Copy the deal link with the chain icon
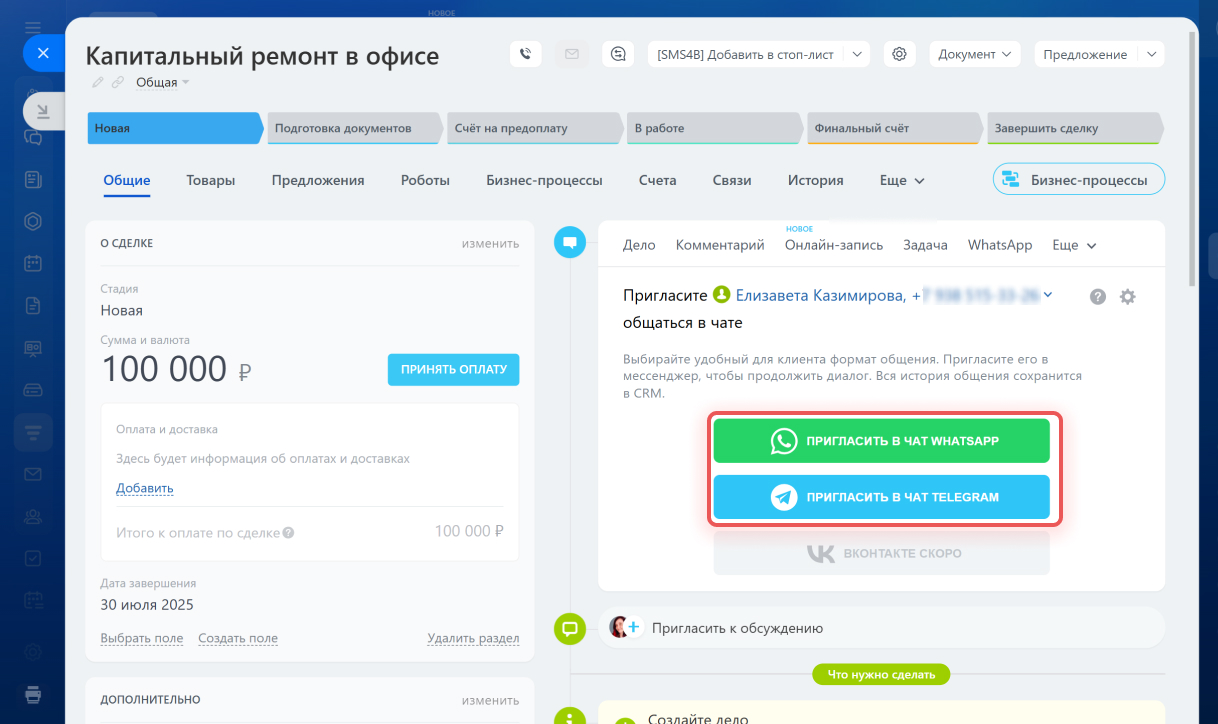Screen dimensions: 1218x724 click(118, 82)
